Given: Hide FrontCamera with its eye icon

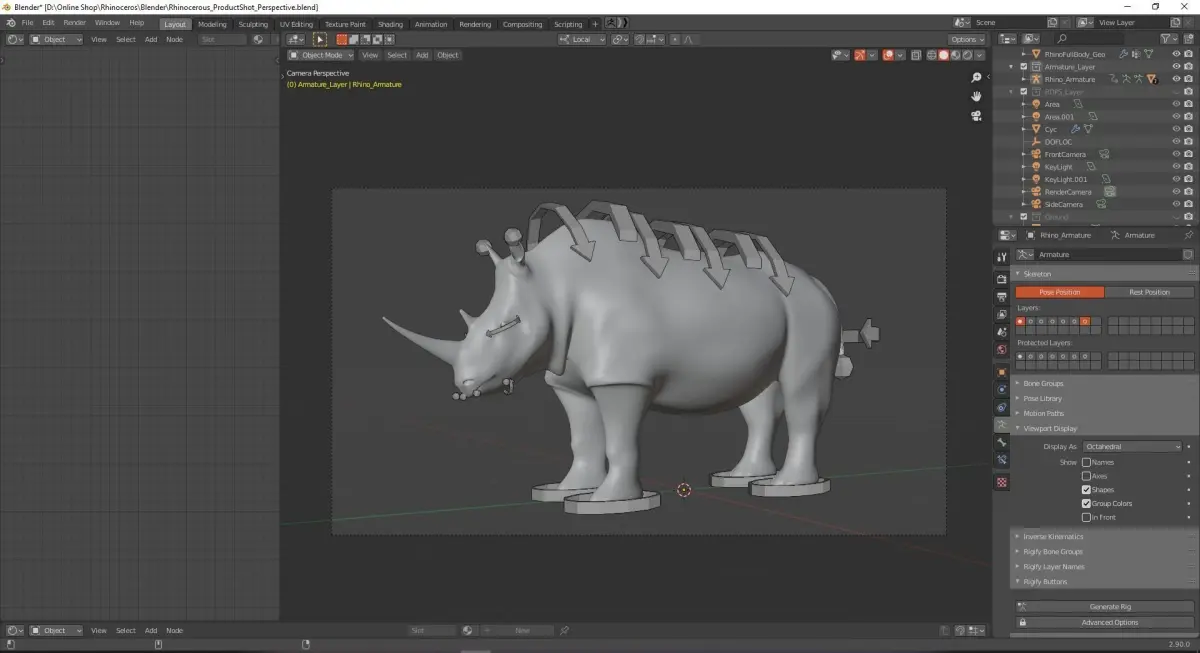Looking at the screenshot, I should point(1176,154).
